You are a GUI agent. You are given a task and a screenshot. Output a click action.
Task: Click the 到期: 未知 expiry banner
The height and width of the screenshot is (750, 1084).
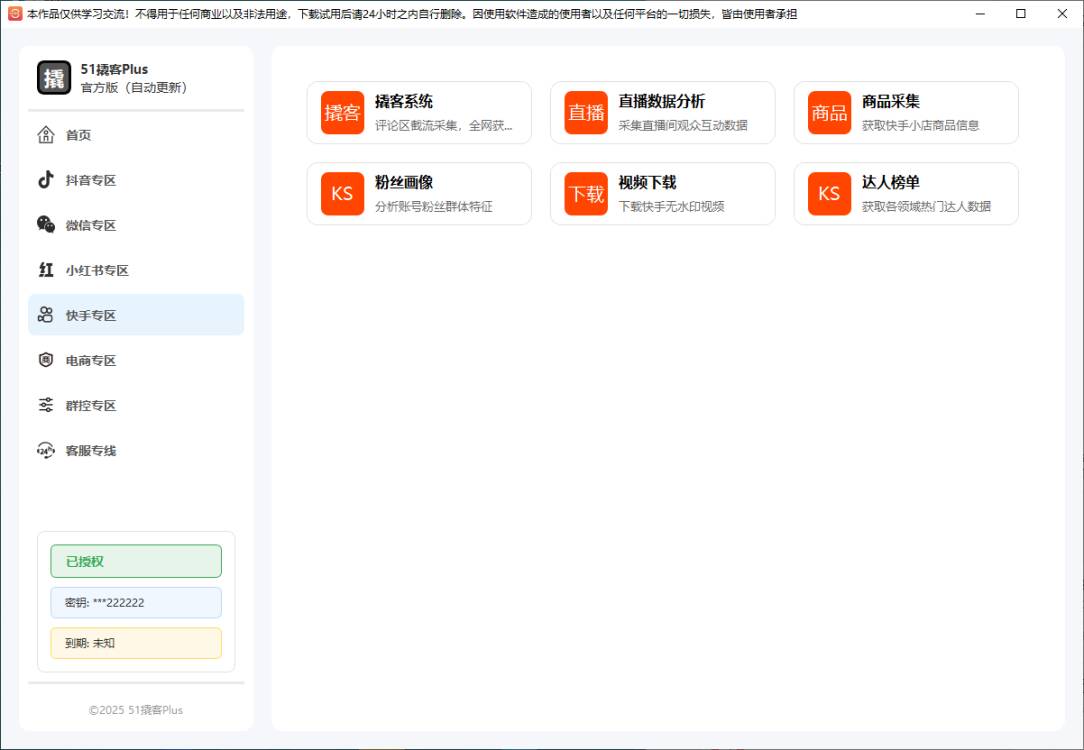135,643
